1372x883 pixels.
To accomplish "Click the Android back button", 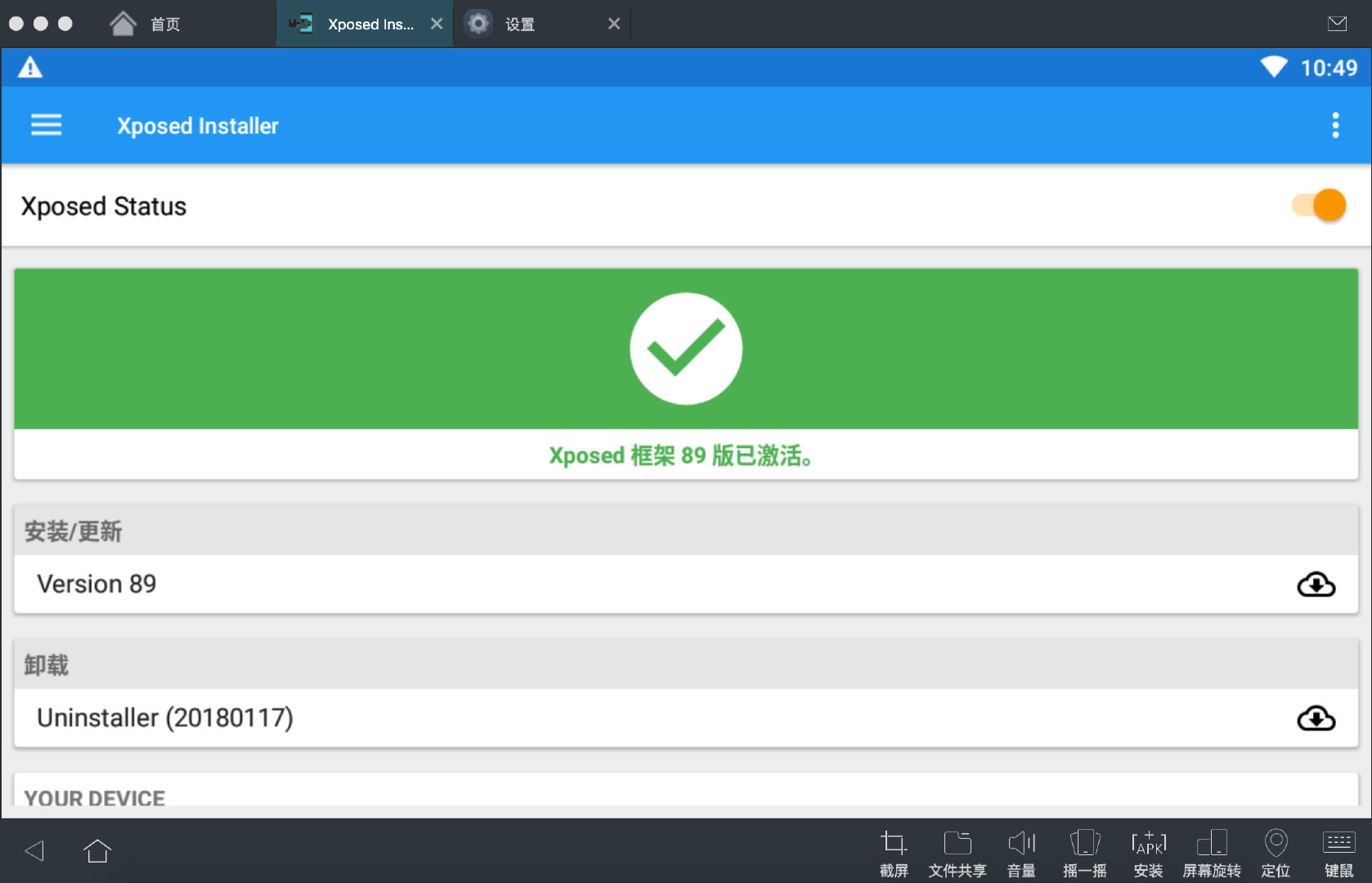I will [35, 851].
